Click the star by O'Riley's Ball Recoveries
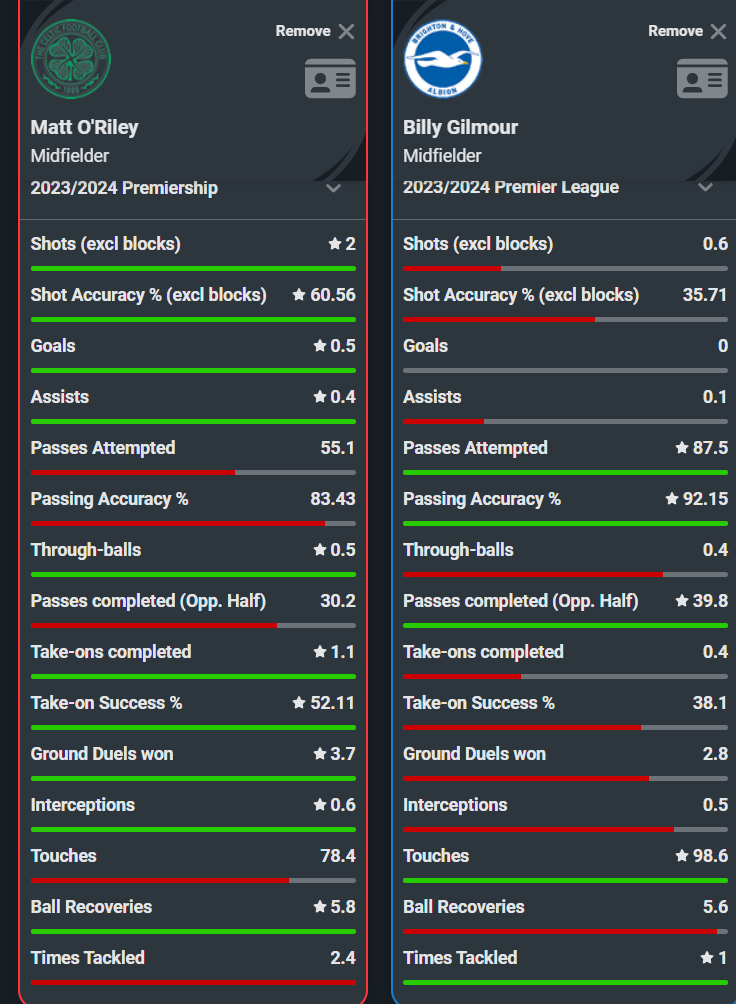The image size is (736, 1004). (x=320, y=907)
